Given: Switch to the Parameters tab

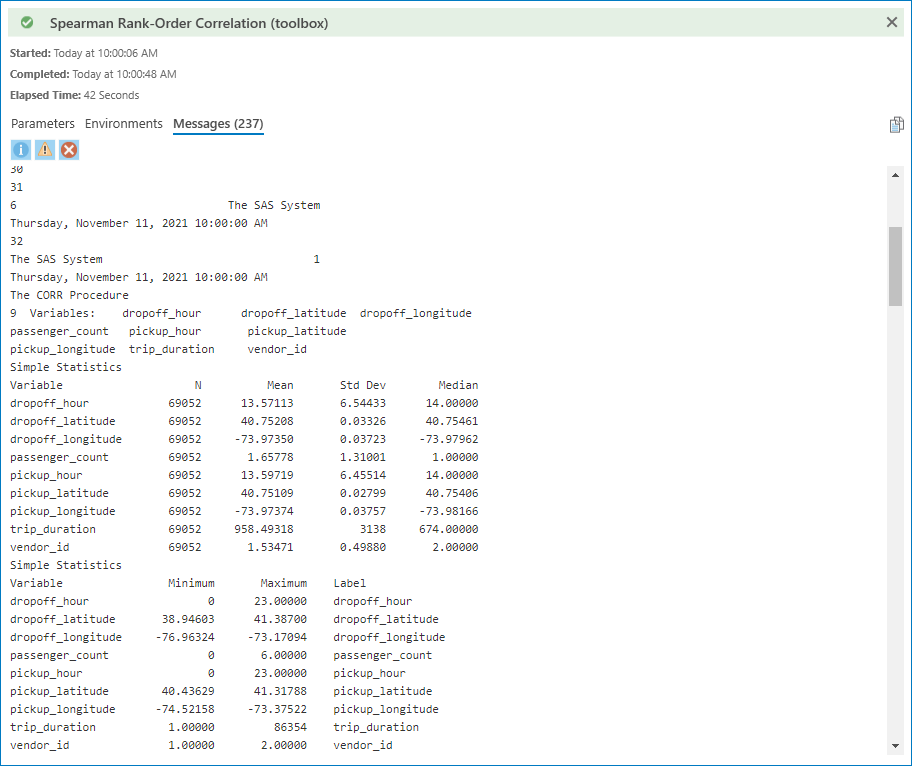Looking at the screenshot, I should coord(42,123).
